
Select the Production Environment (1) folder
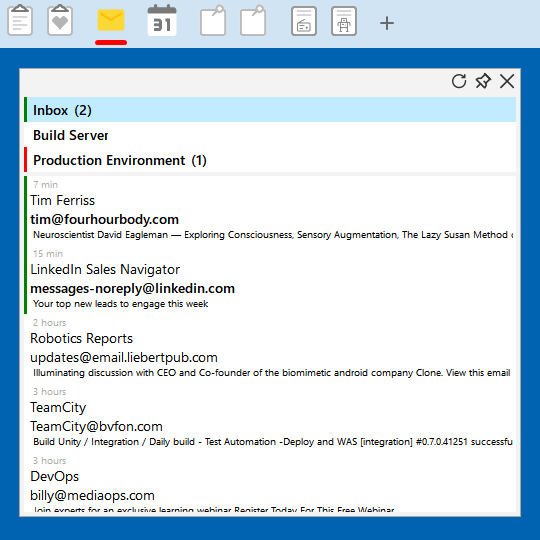click(270, 160)
